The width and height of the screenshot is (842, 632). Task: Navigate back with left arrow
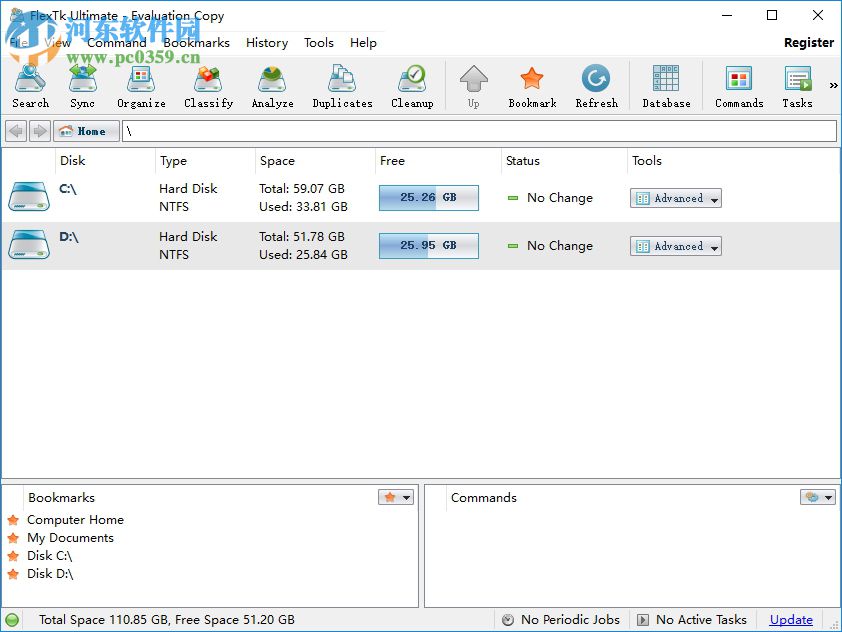point(17,131)
